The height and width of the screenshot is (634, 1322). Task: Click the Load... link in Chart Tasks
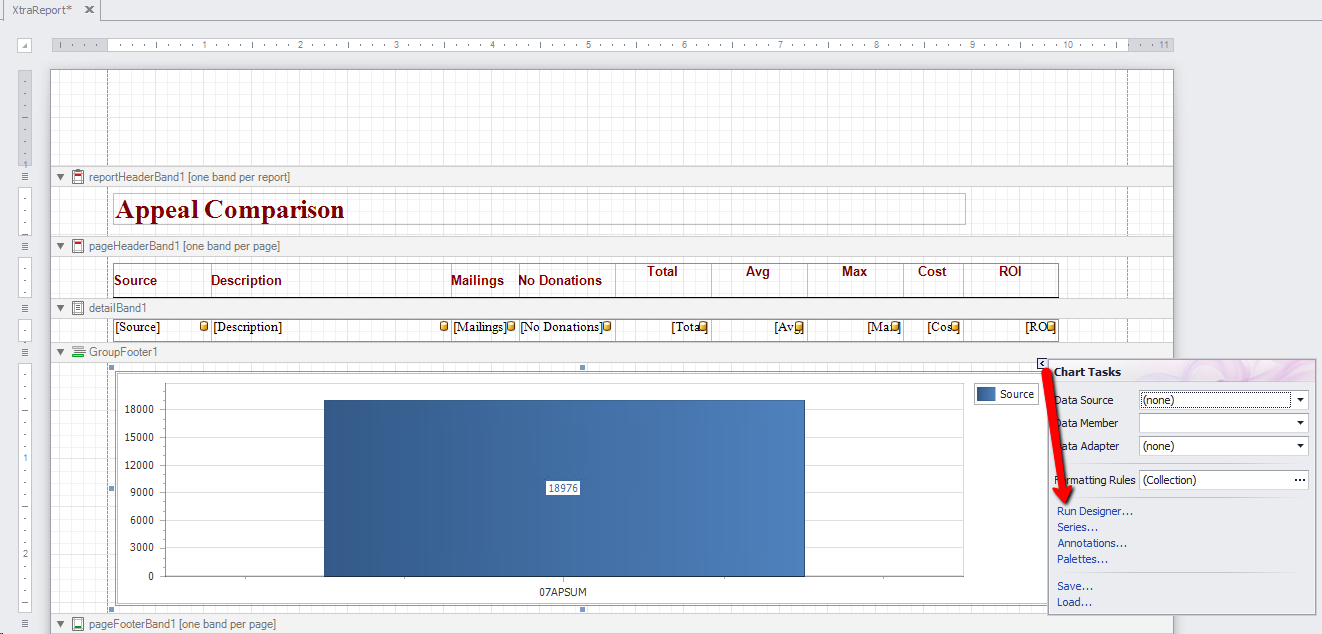tap(1074, 602)
